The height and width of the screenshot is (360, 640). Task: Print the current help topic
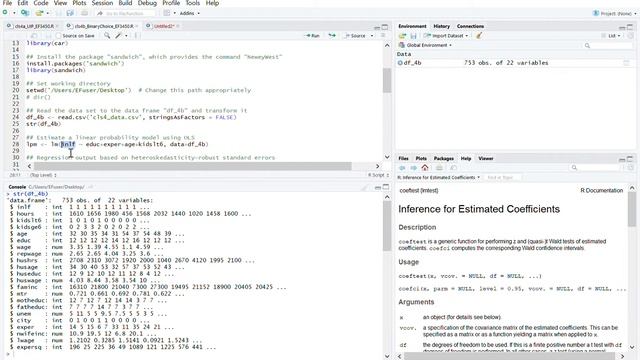coord(439,168)
